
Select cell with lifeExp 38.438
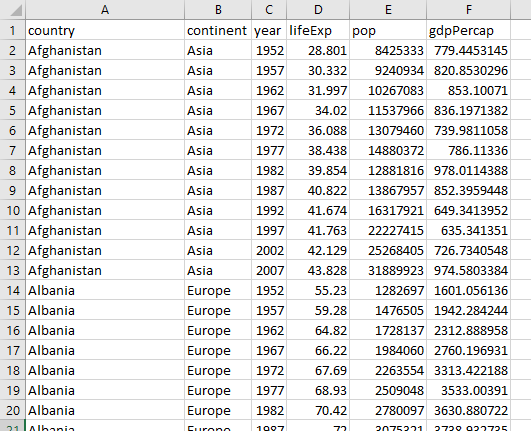318,150
